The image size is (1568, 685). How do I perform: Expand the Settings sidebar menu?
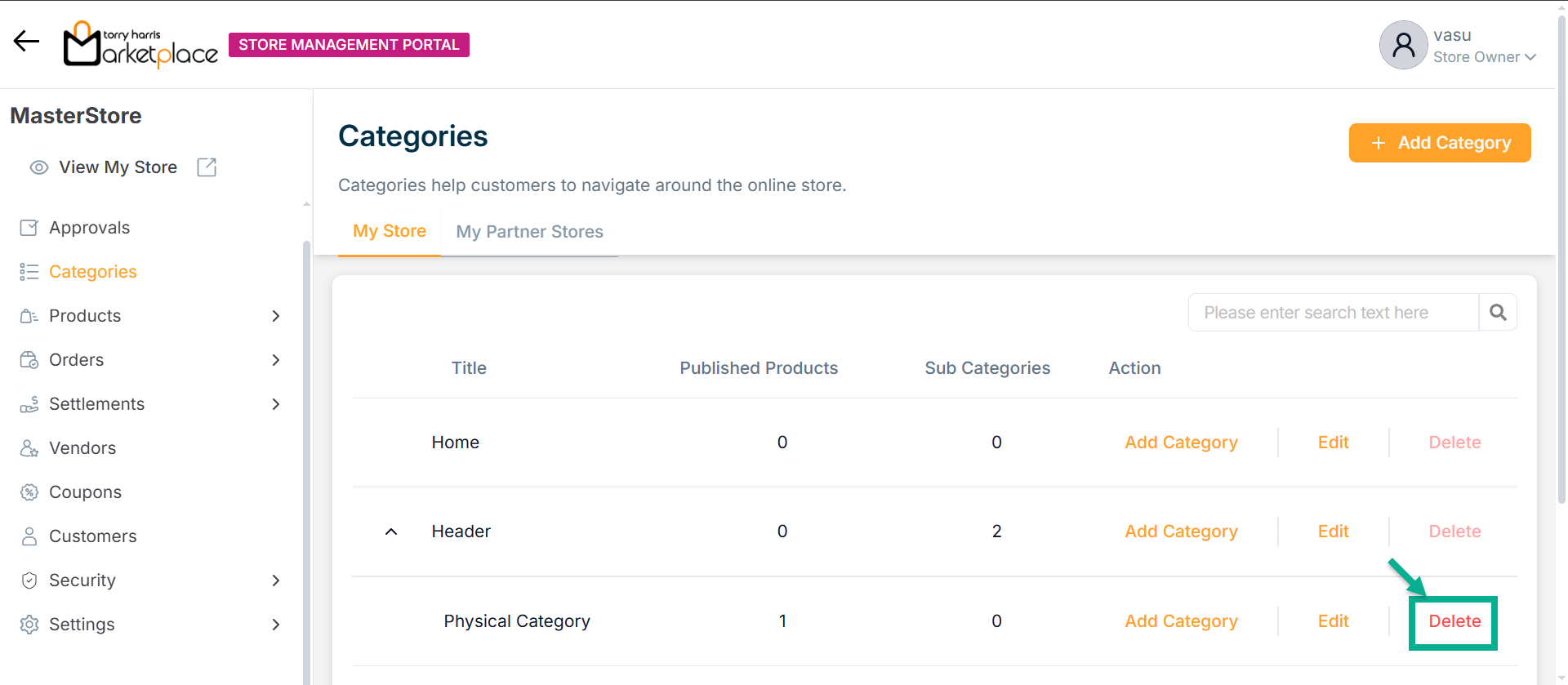pos(276,625)
